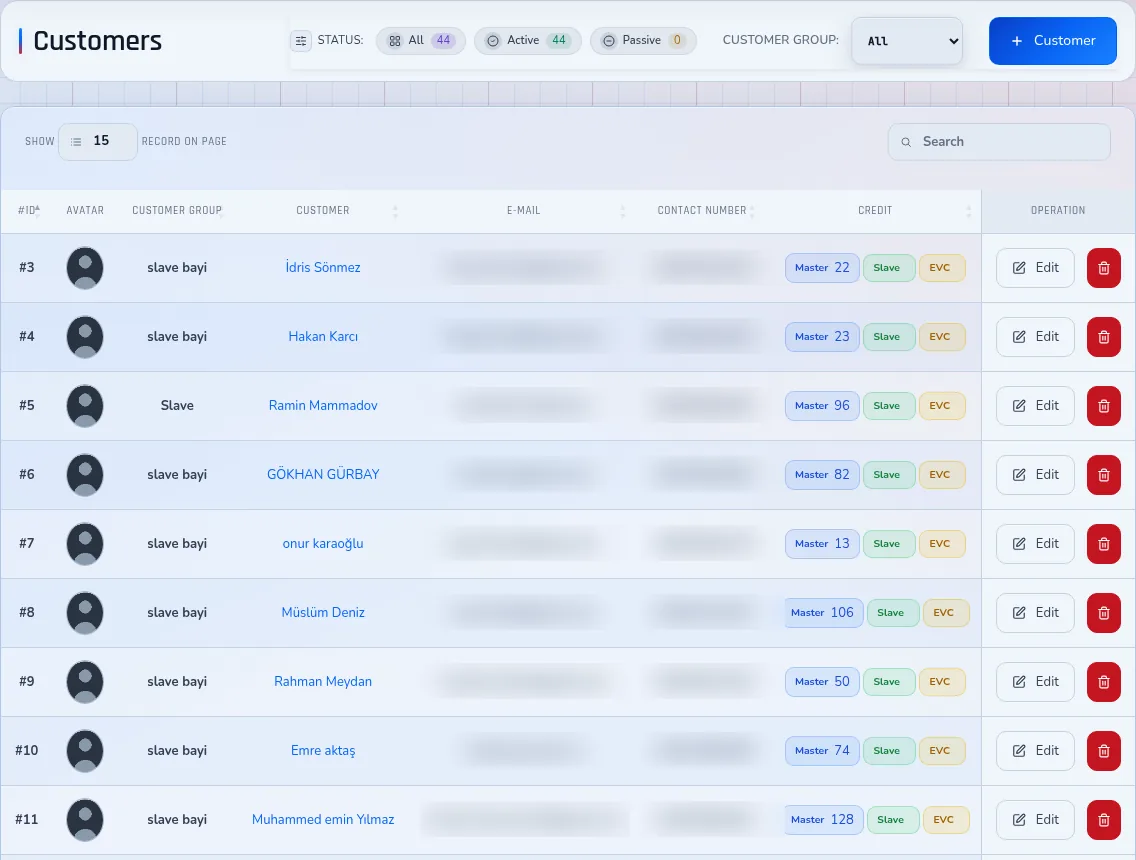This screenshot has height=860, width=1136.
Task: Click the list icon in records-per-page box
Action: pyautogui.click(x=75, y=141)
